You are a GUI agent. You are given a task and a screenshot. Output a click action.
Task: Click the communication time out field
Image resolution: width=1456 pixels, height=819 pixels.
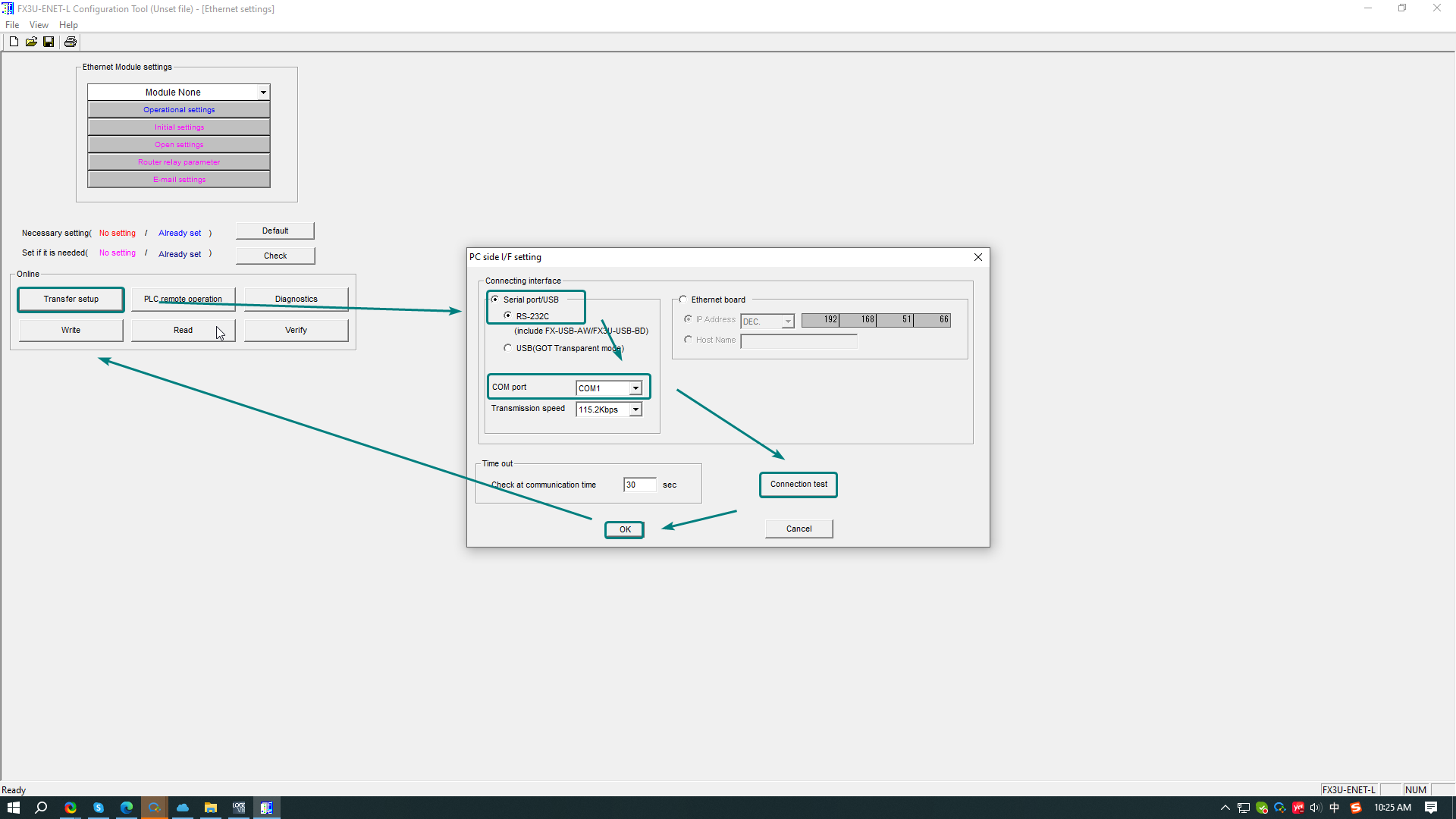point(639,485)
